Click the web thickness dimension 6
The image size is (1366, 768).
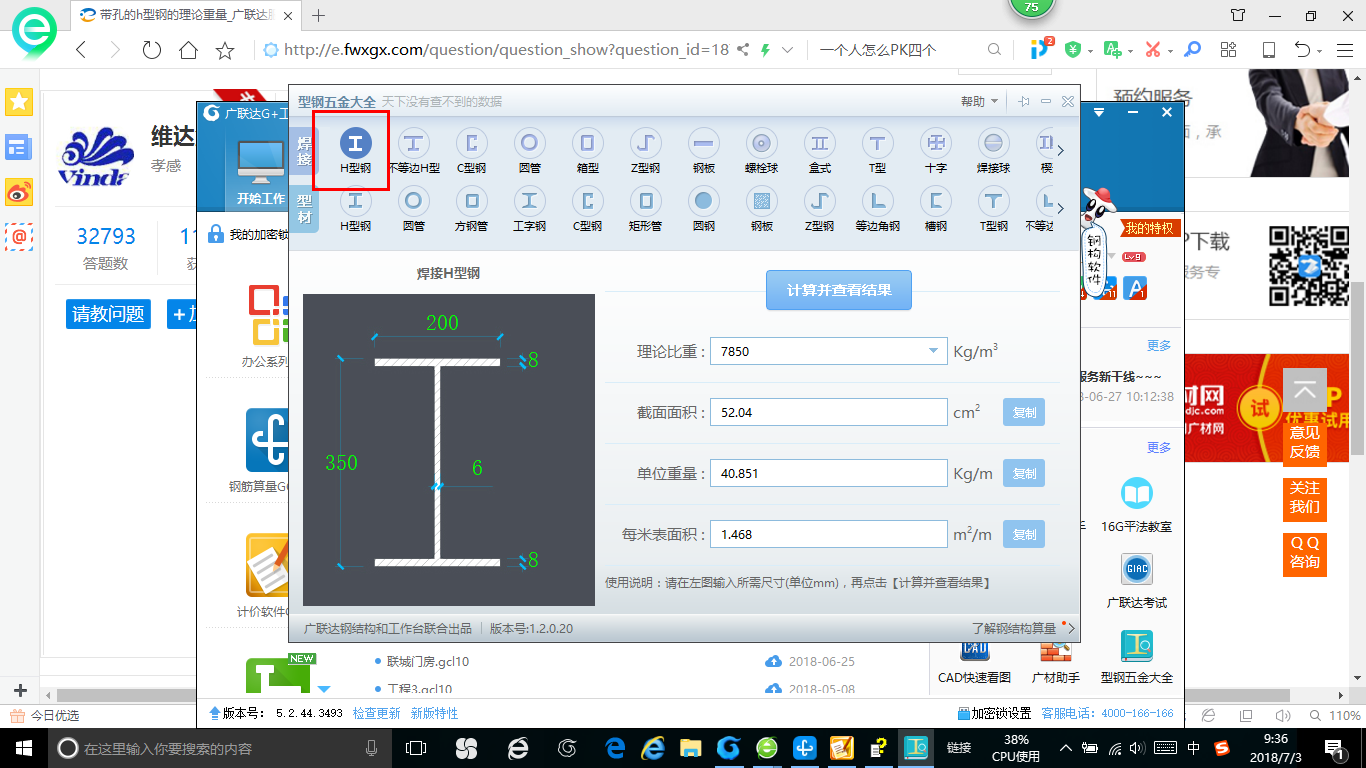(477, 467)
